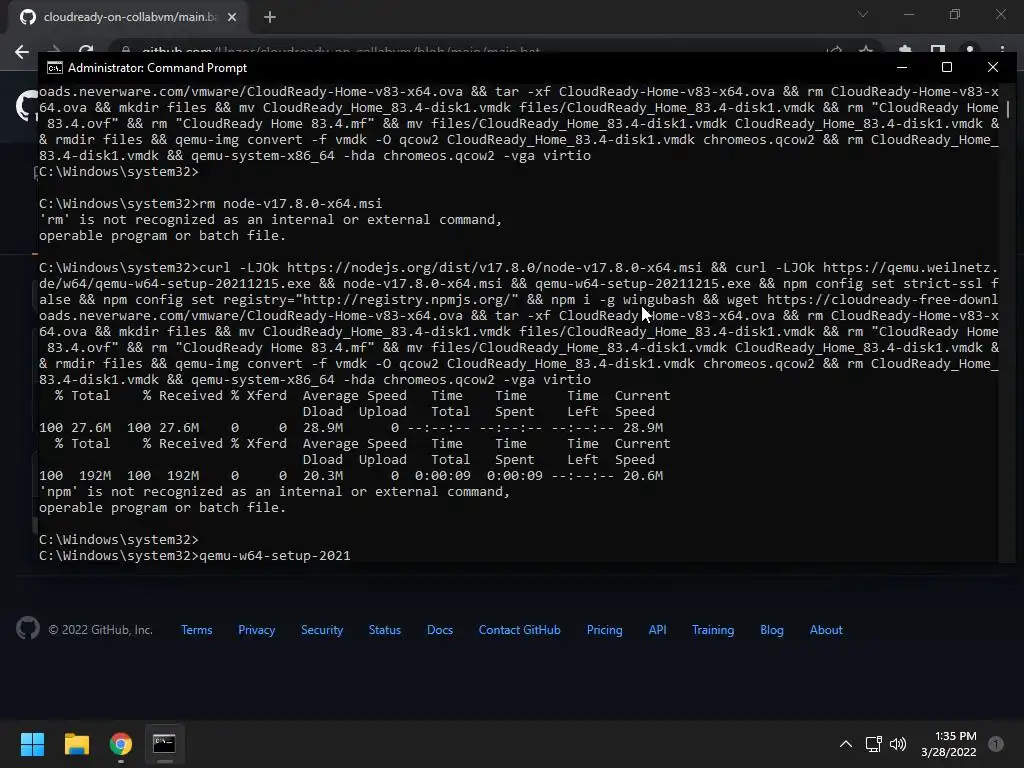1024x768 pixels.
Task: Click the Command Prompt window title text
Action: pos(157,68)
